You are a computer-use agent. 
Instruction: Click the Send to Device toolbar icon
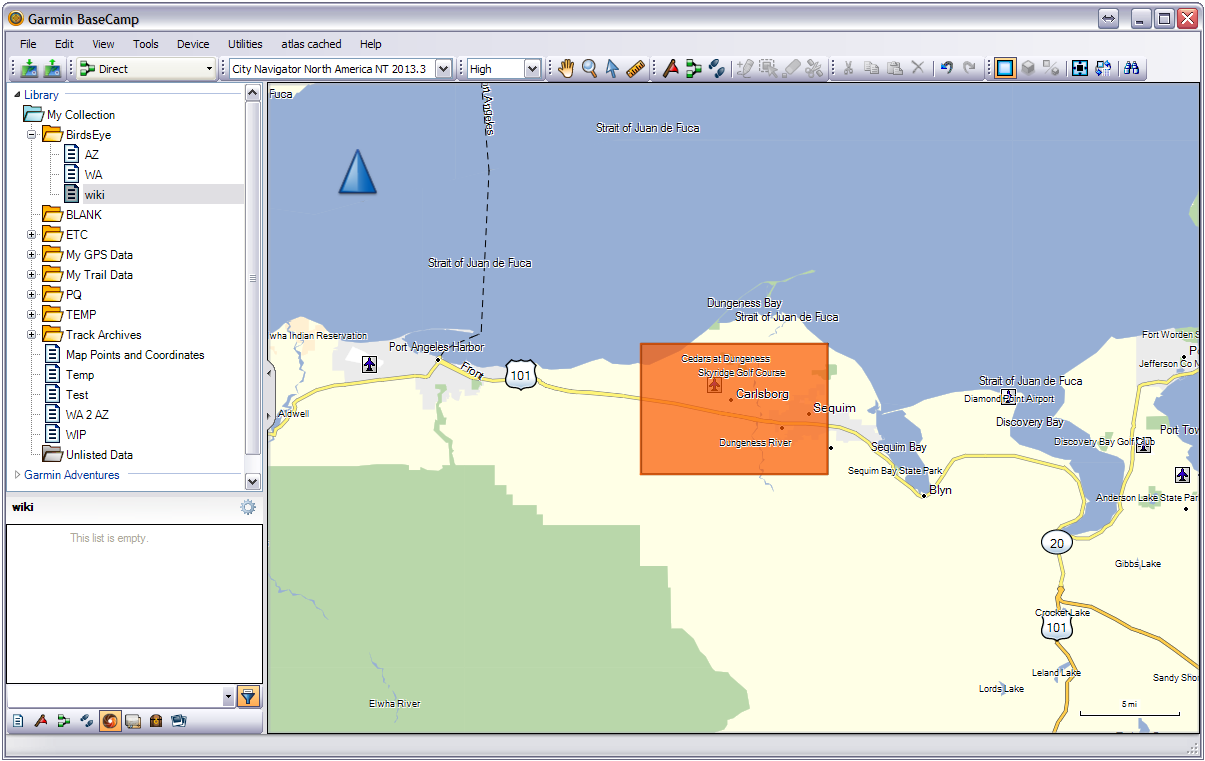click(29, 69)
